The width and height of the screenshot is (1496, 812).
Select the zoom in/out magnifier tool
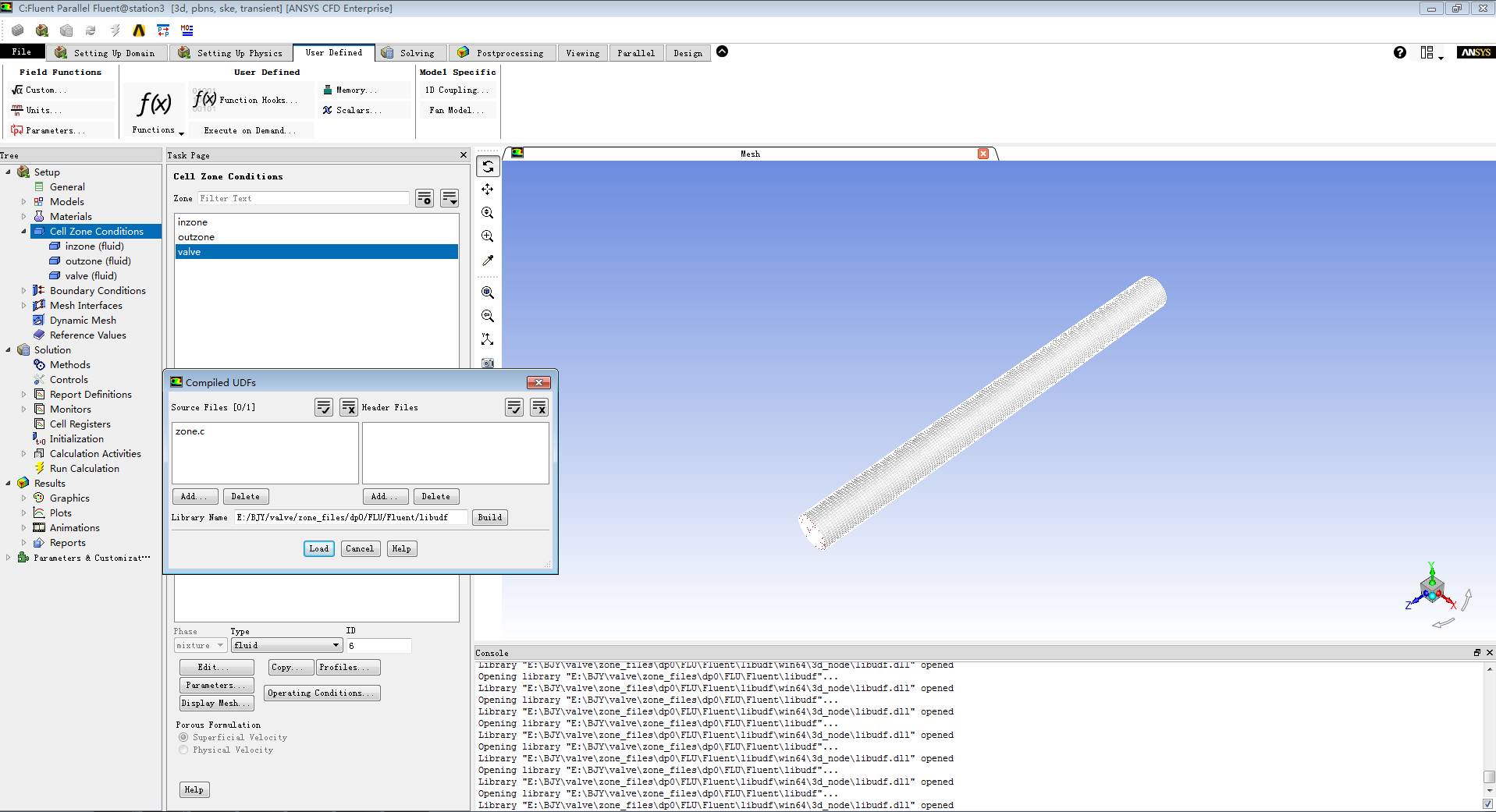[x=488, y=213]
